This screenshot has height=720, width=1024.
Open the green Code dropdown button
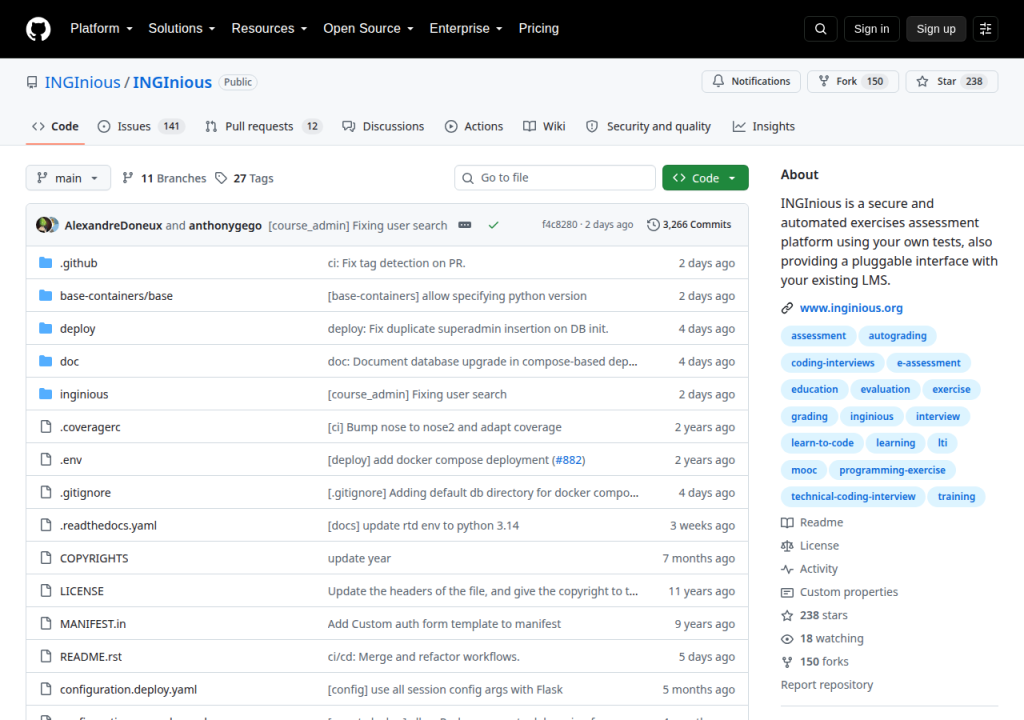(705, 178)
